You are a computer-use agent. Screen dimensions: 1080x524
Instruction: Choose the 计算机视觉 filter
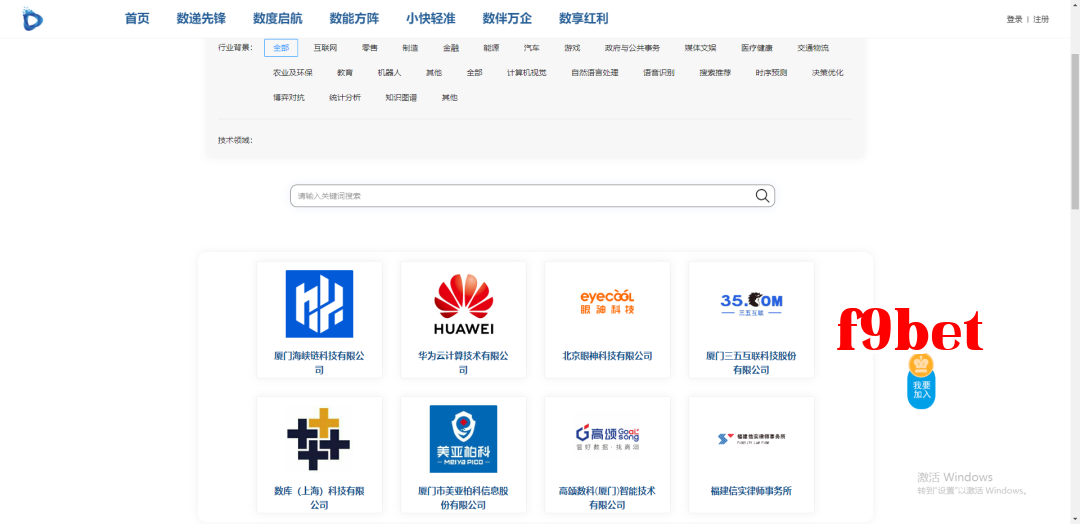pyautogui.click(x=527, y=72)
